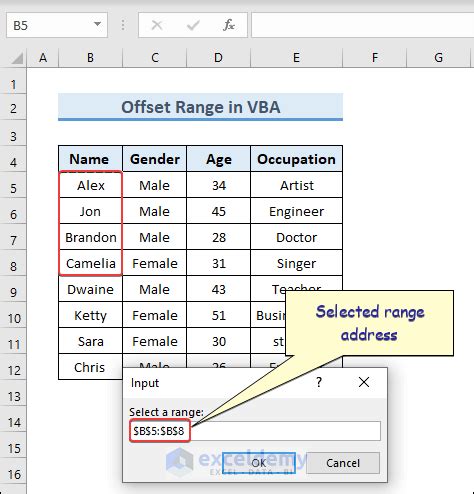Select row 14 header
The width and height of the screenshot is (474, 494).
click(x=13, y=419)
